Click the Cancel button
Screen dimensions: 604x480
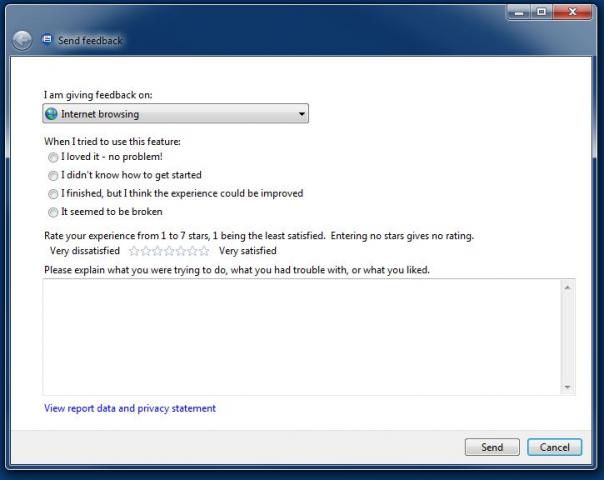pos(554,447)
